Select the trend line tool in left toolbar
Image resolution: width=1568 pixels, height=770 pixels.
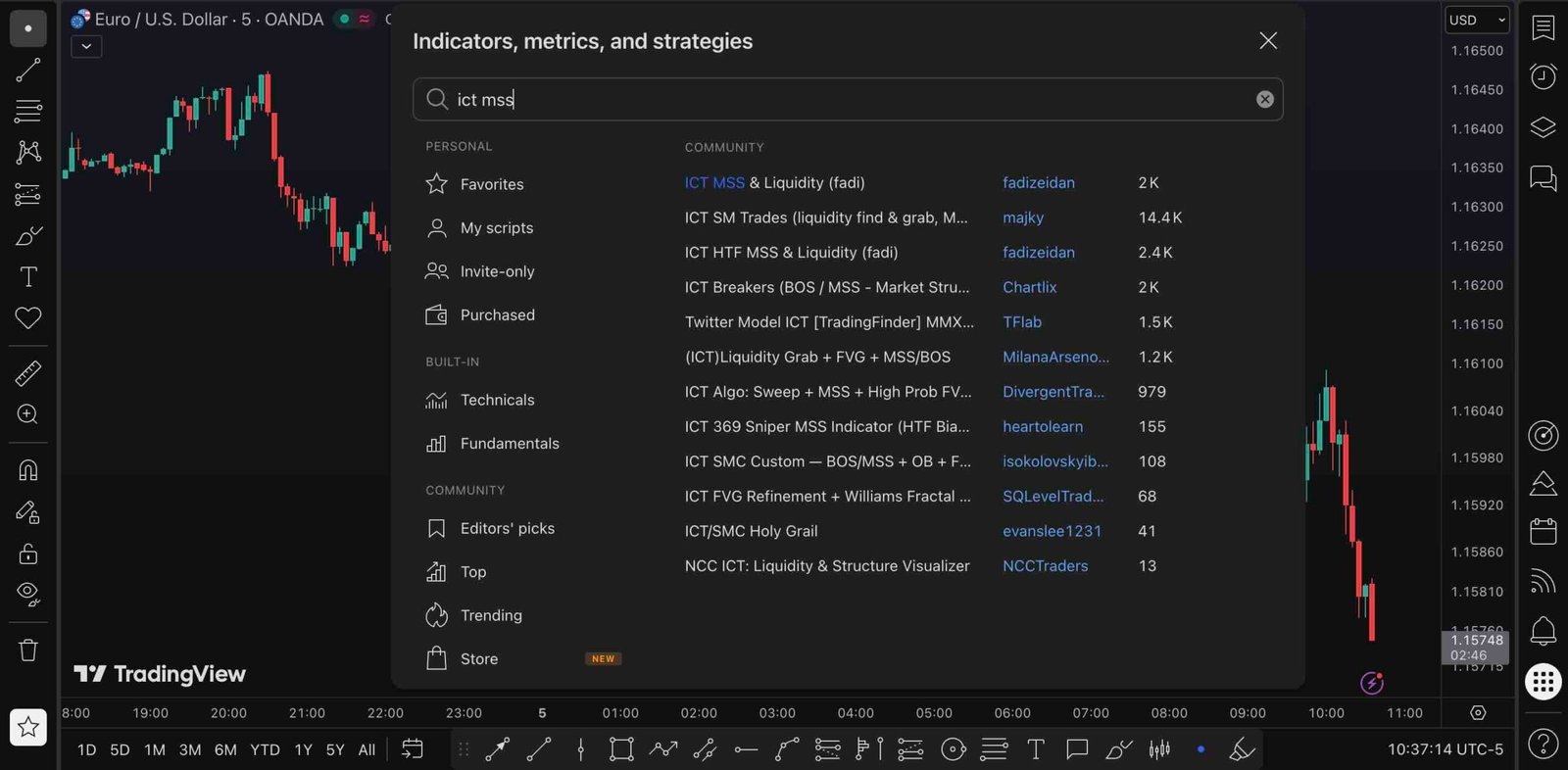coord(28,70)
